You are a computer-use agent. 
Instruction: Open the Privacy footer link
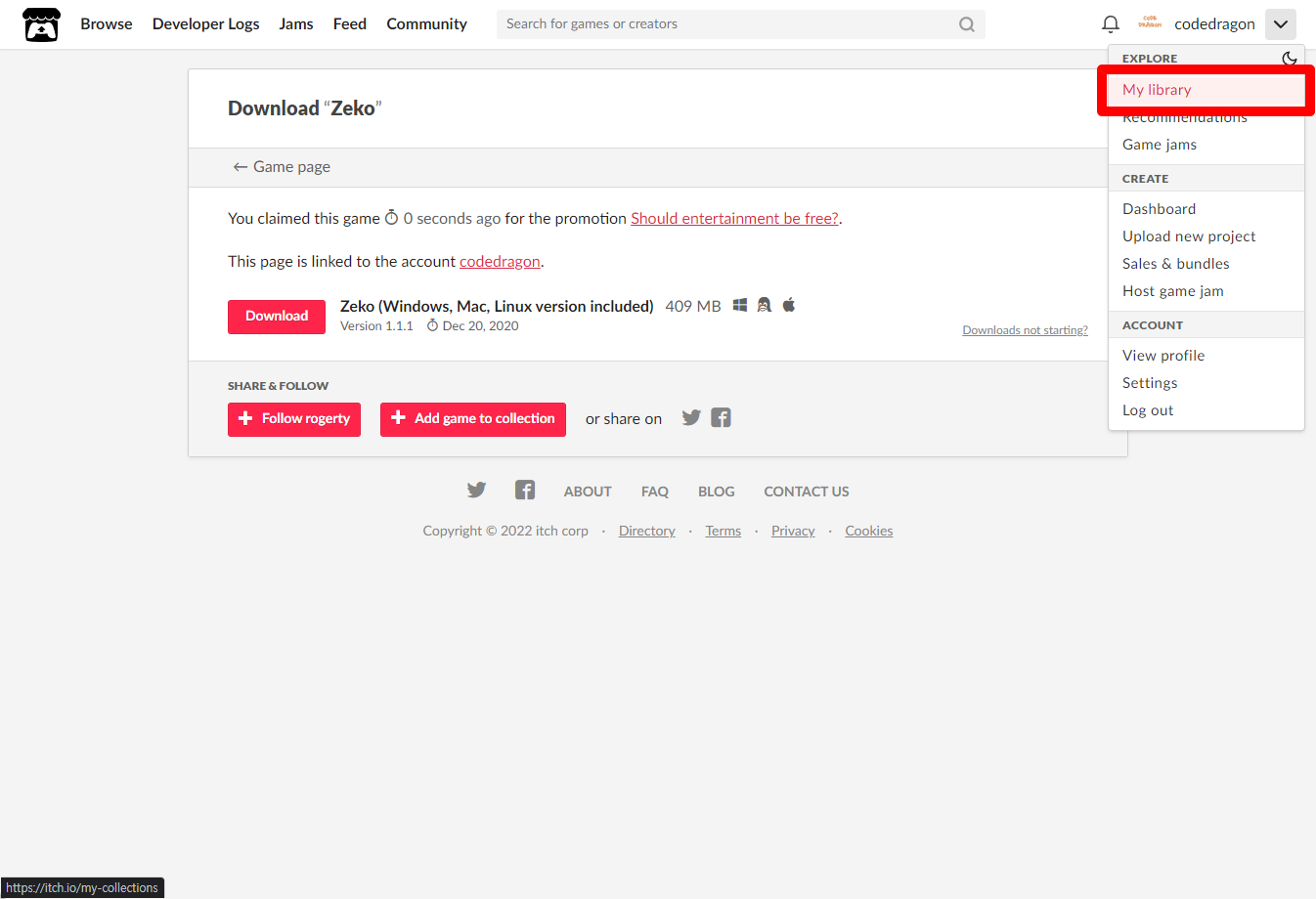tap(793, 531)
